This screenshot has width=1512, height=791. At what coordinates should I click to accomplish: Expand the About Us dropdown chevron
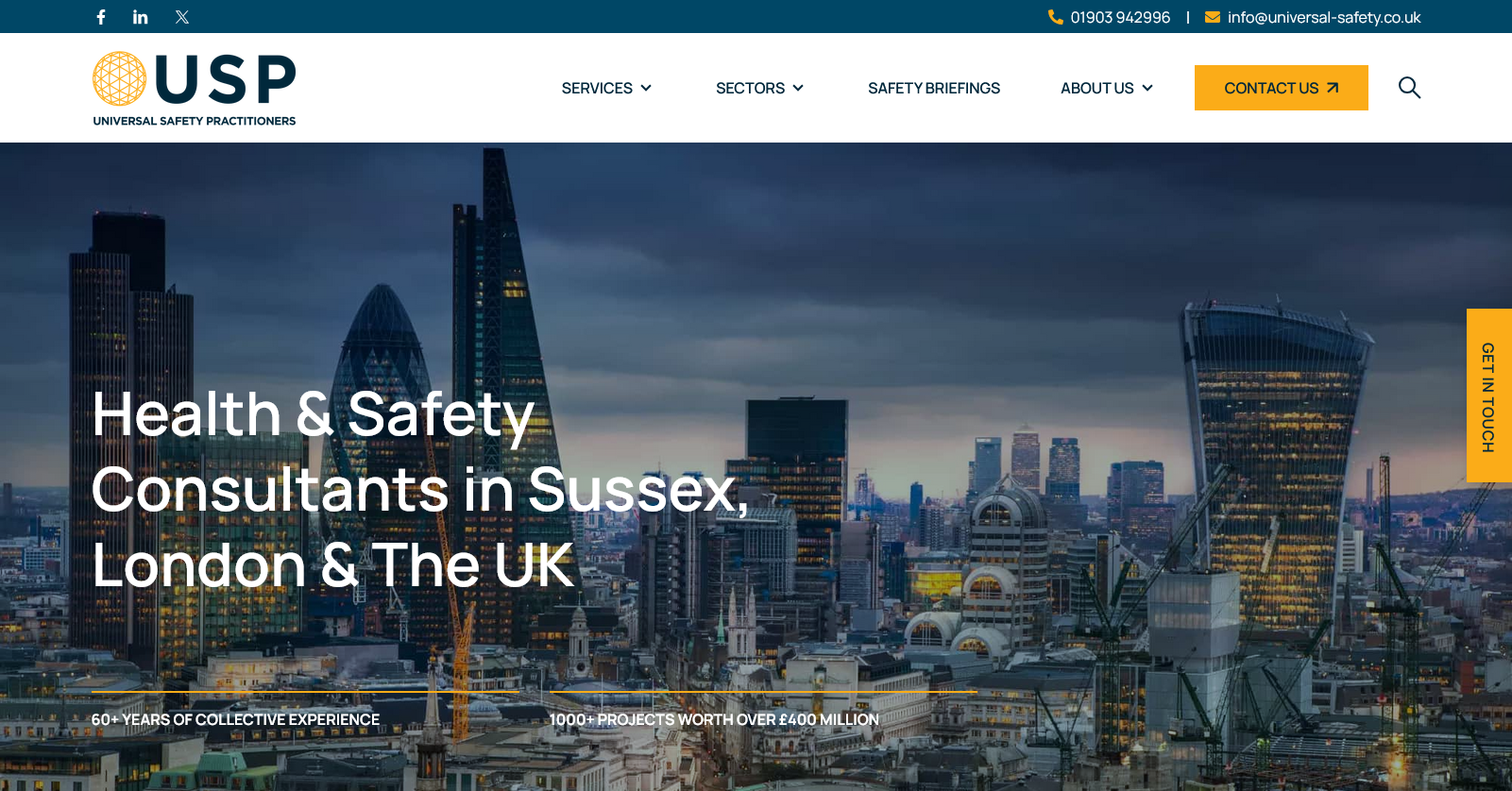point(1147,88)
